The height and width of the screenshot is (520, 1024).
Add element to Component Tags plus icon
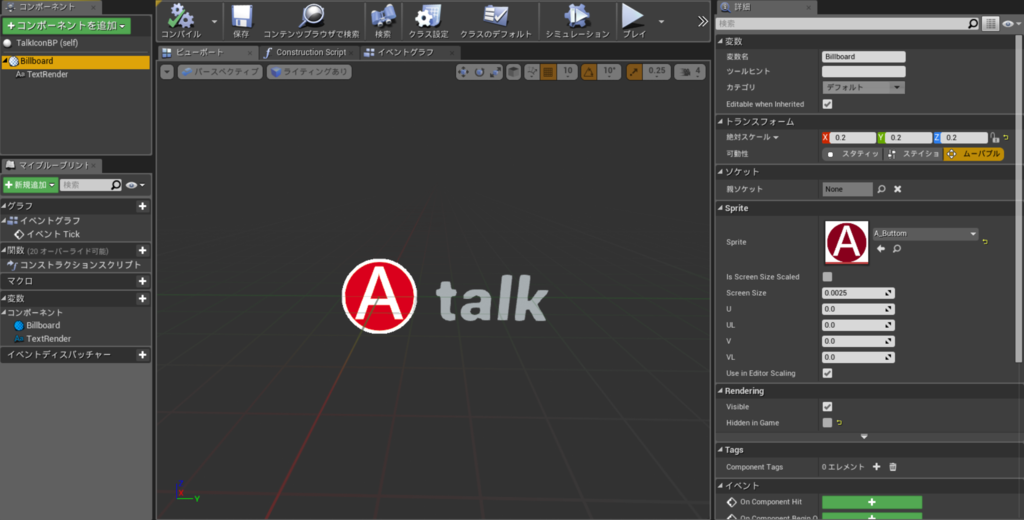tap(876, 466)
